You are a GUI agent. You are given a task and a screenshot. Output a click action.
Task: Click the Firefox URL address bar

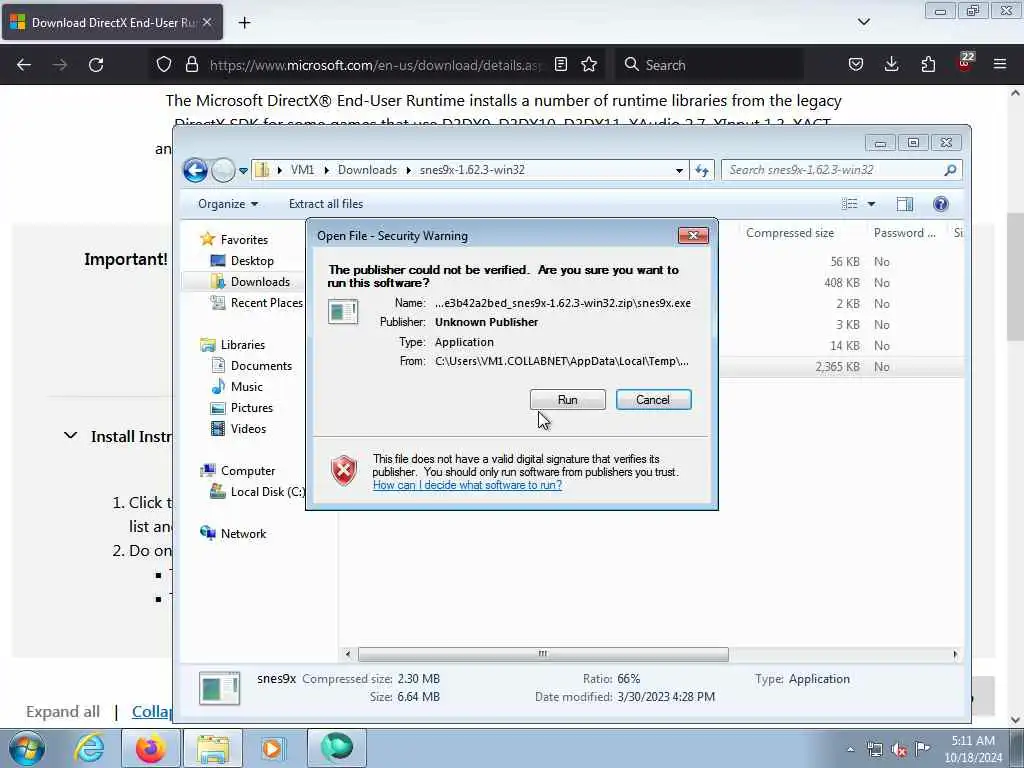pyautogui.click(x=376, y=65)
